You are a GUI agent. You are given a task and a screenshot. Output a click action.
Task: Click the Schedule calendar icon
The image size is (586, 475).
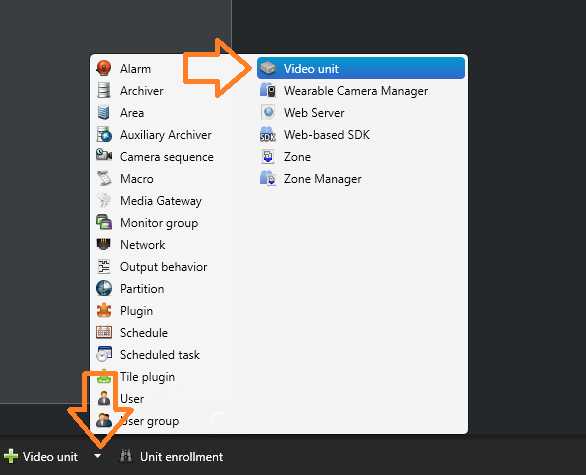[x=104, y=332]
